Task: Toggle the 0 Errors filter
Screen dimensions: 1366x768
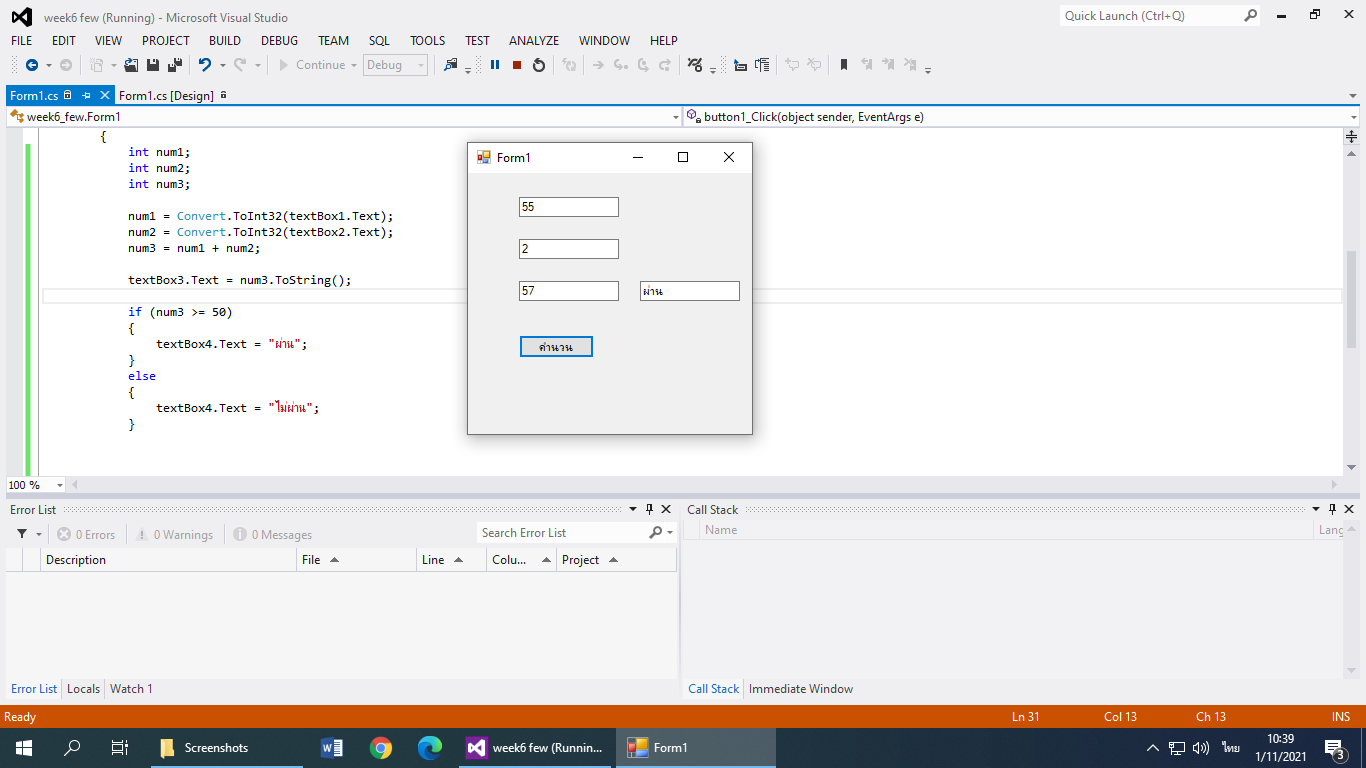Action: point(86,535)
